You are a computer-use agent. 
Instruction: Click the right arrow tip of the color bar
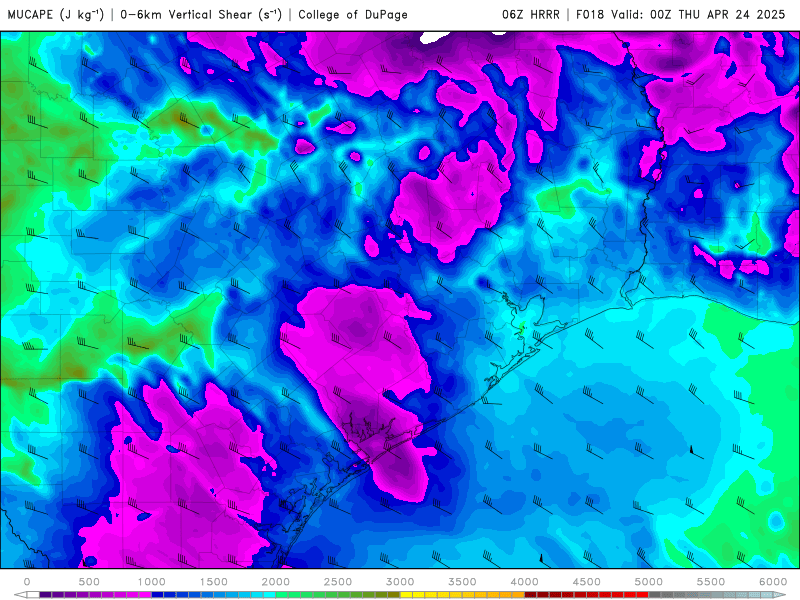pos(781,595)
